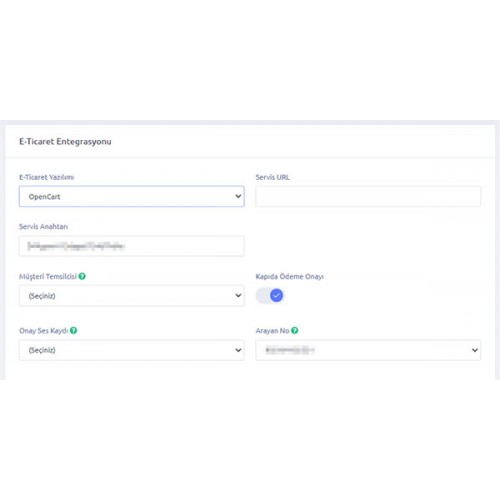Screen dimensions: 500x500
Task: Click the Arayan No label text
Action: tap(272, 330)
